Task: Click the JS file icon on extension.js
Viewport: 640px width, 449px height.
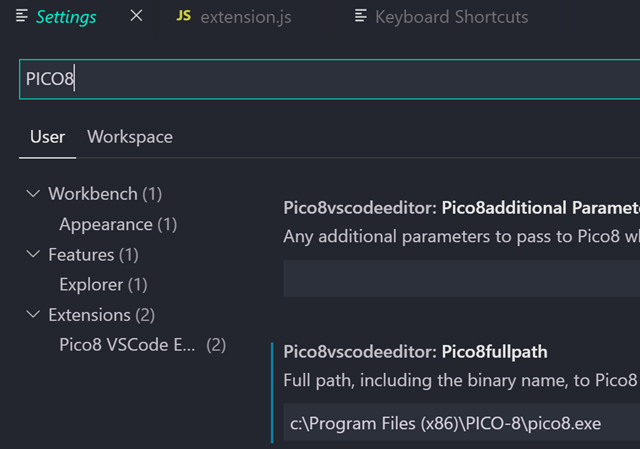Action: [x=183, y=16]
